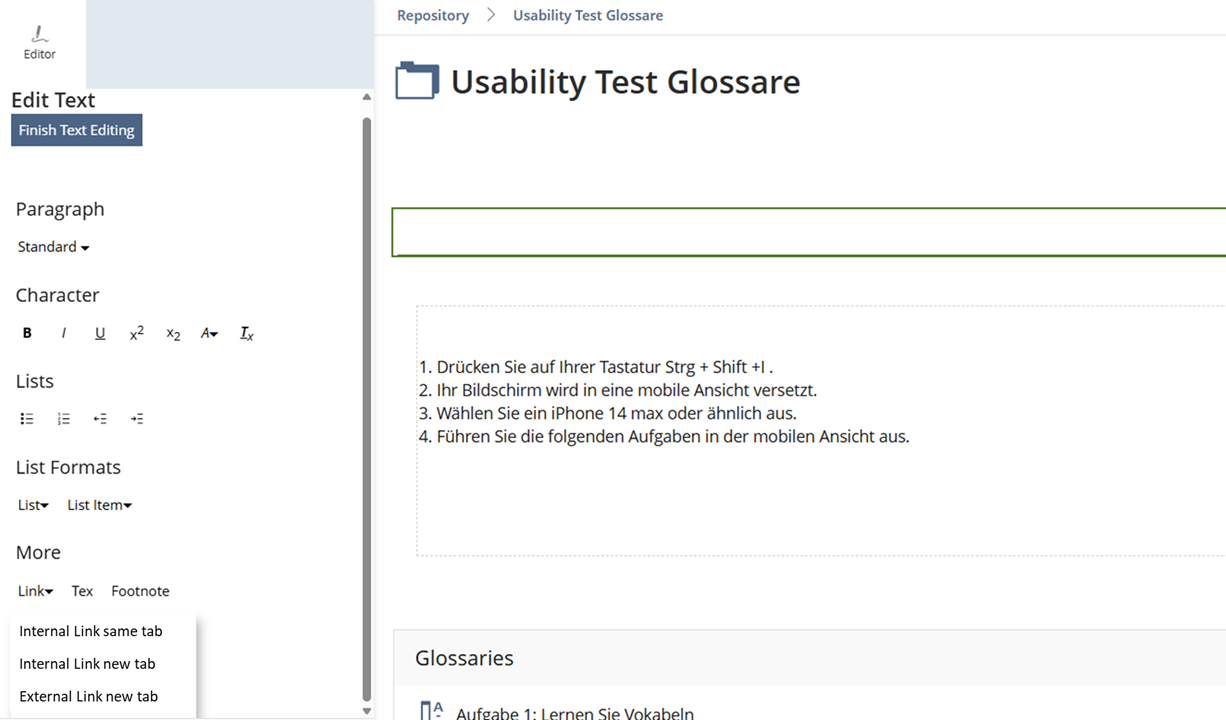This screenshot has height=720, width=1226.
Task: Open the Standard paragraph dropdown
Action: click(53, 247)
